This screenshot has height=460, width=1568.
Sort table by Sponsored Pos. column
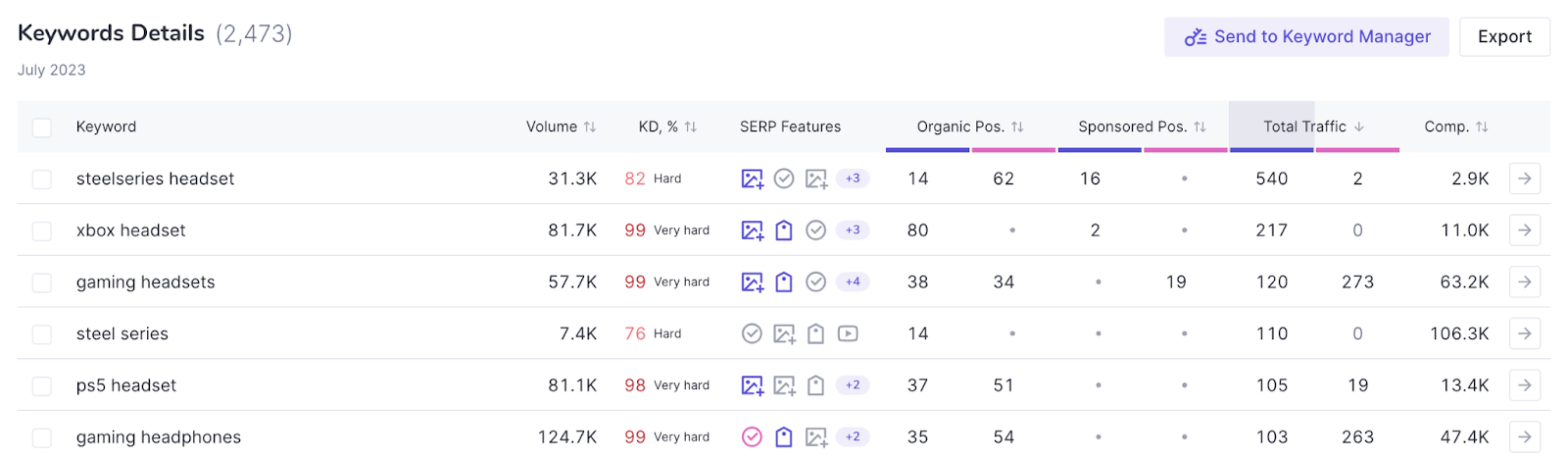pyautogui.click(x=1142, y=127)
